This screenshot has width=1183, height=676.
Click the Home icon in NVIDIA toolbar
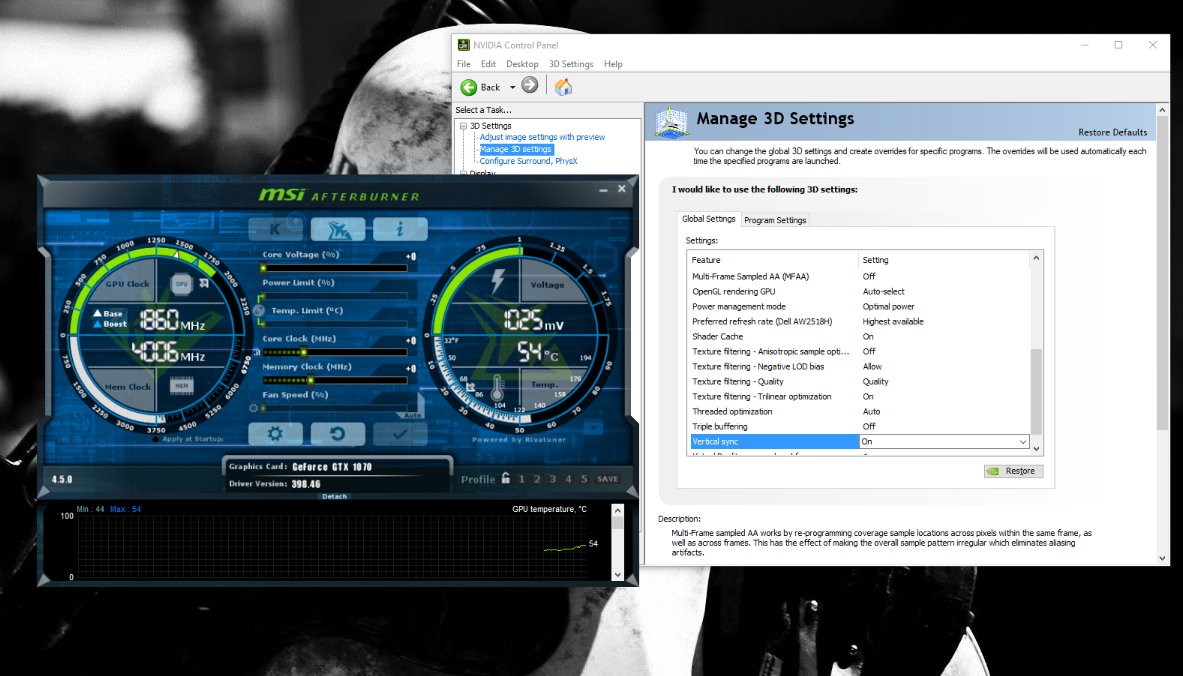pos(563,87)
